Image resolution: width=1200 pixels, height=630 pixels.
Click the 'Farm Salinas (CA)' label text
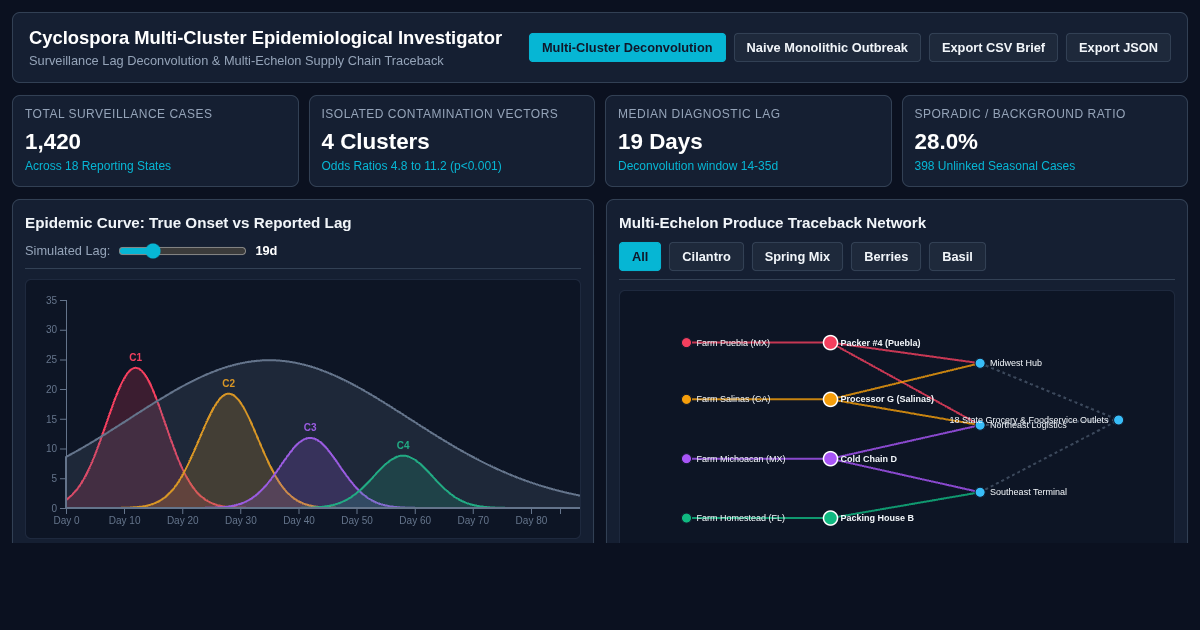[733, 399]
